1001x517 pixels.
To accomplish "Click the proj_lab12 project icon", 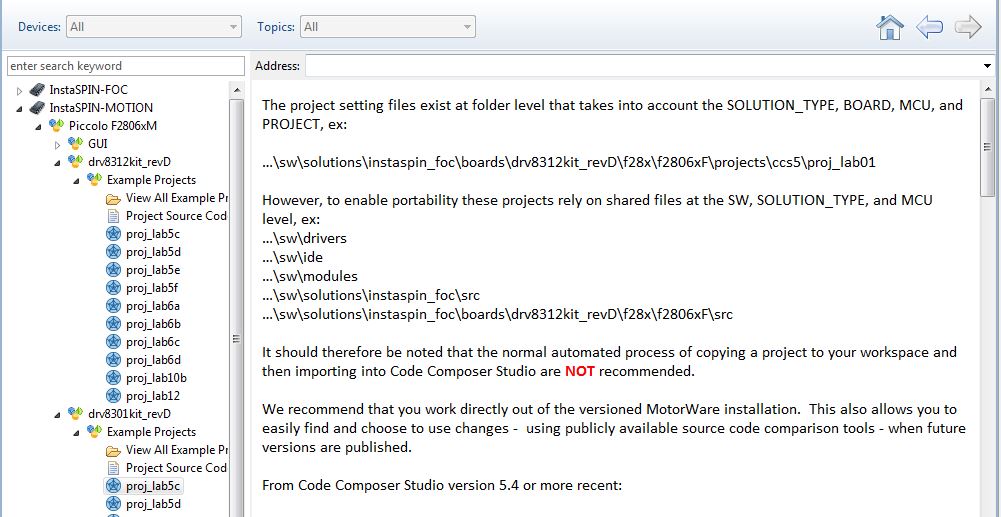I will (x=113, y=396).
